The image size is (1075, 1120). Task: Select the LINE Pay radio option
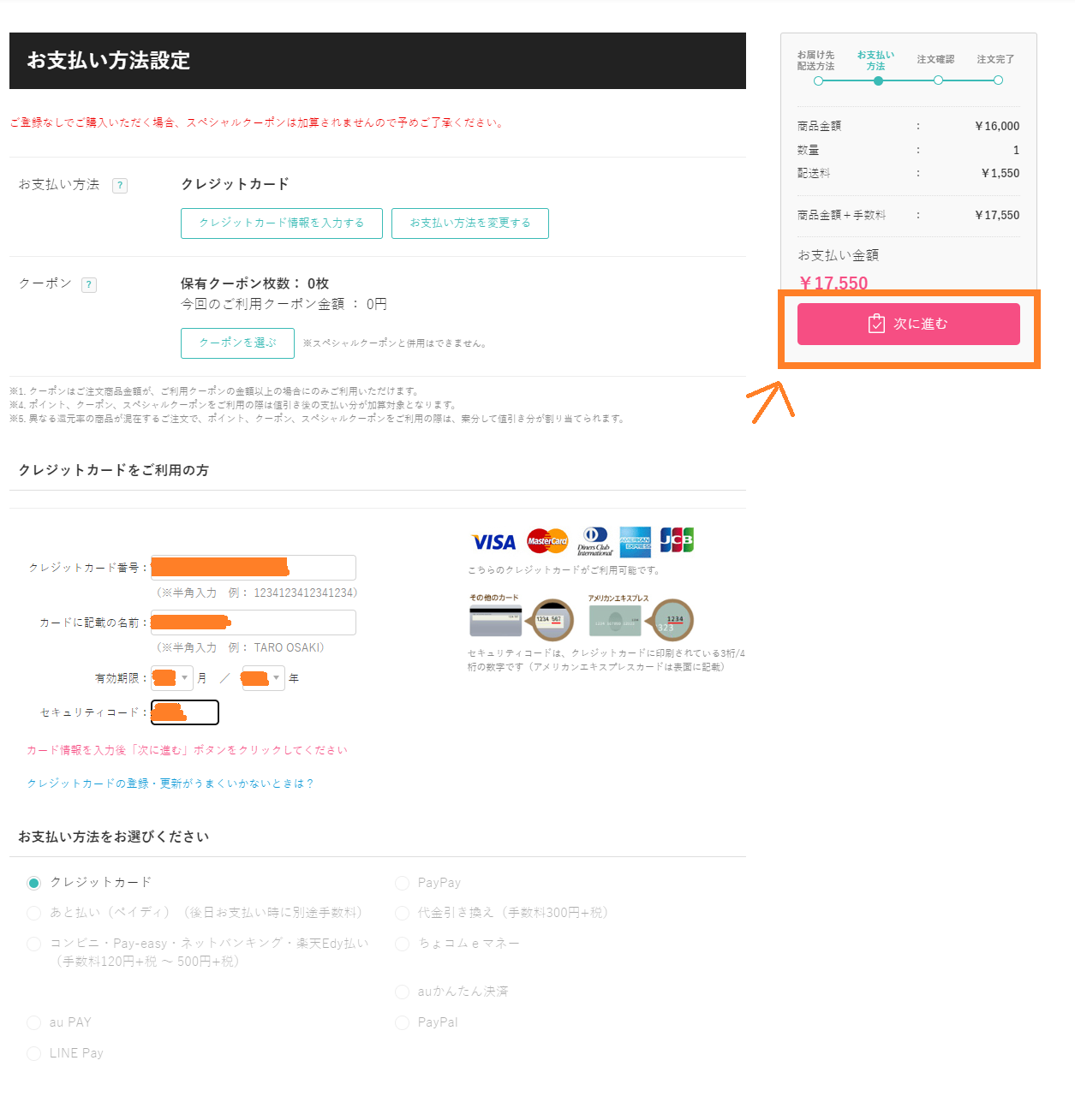[33, 1053]
